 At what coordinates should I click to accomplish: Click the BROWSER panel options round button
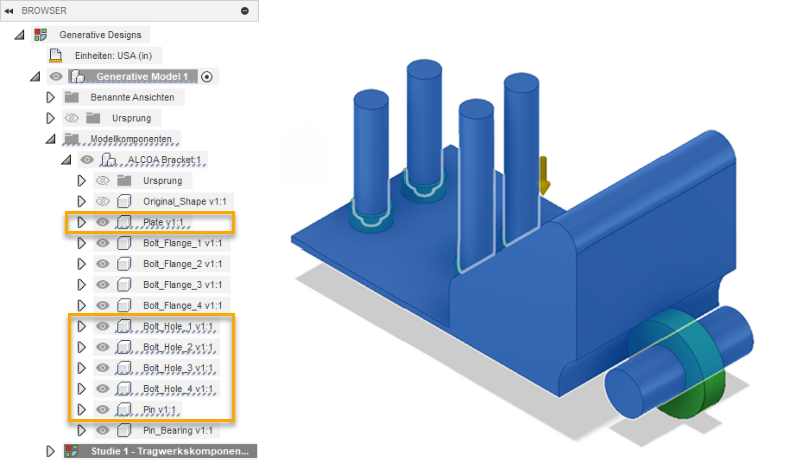(245, 11)
